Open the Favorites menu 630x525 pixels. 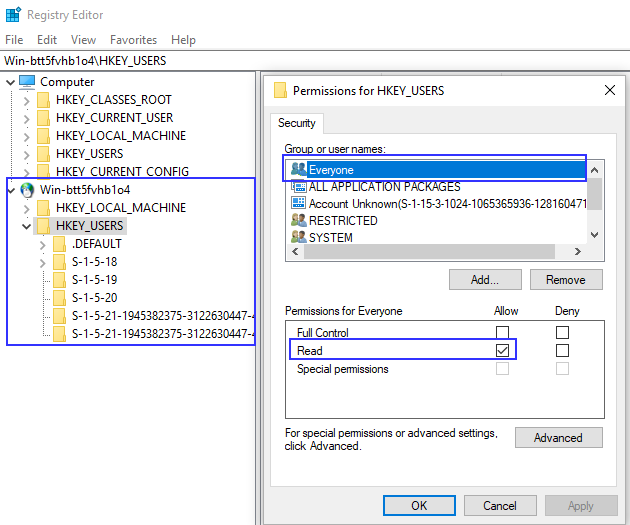[x=133, y=40]
